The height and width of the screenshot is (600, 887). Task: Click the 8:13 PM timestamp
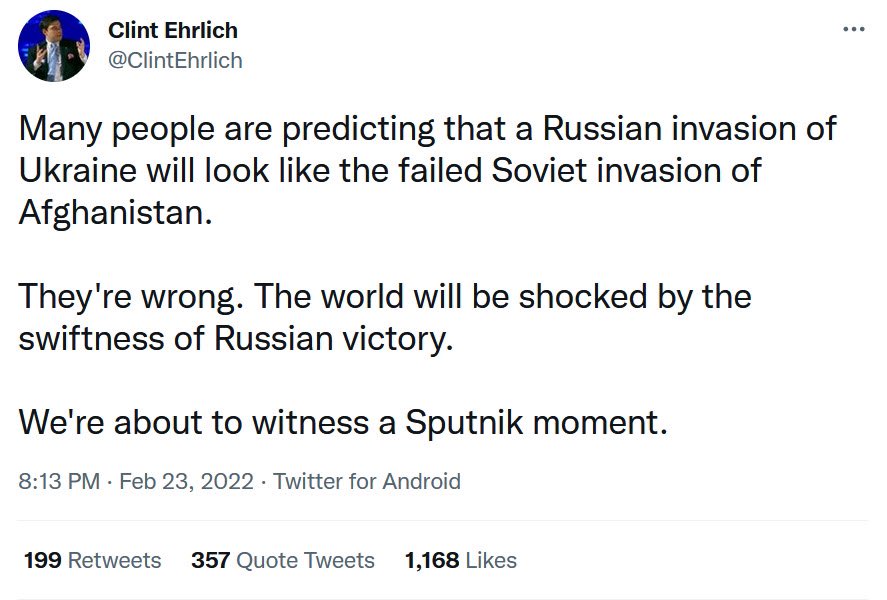59,481
